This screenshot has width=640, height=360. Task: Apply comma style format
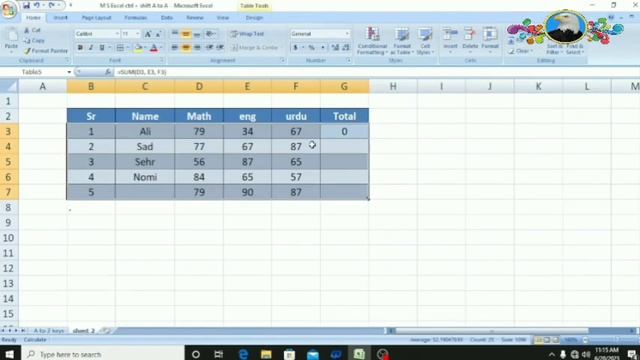click(x=323, y=48)
